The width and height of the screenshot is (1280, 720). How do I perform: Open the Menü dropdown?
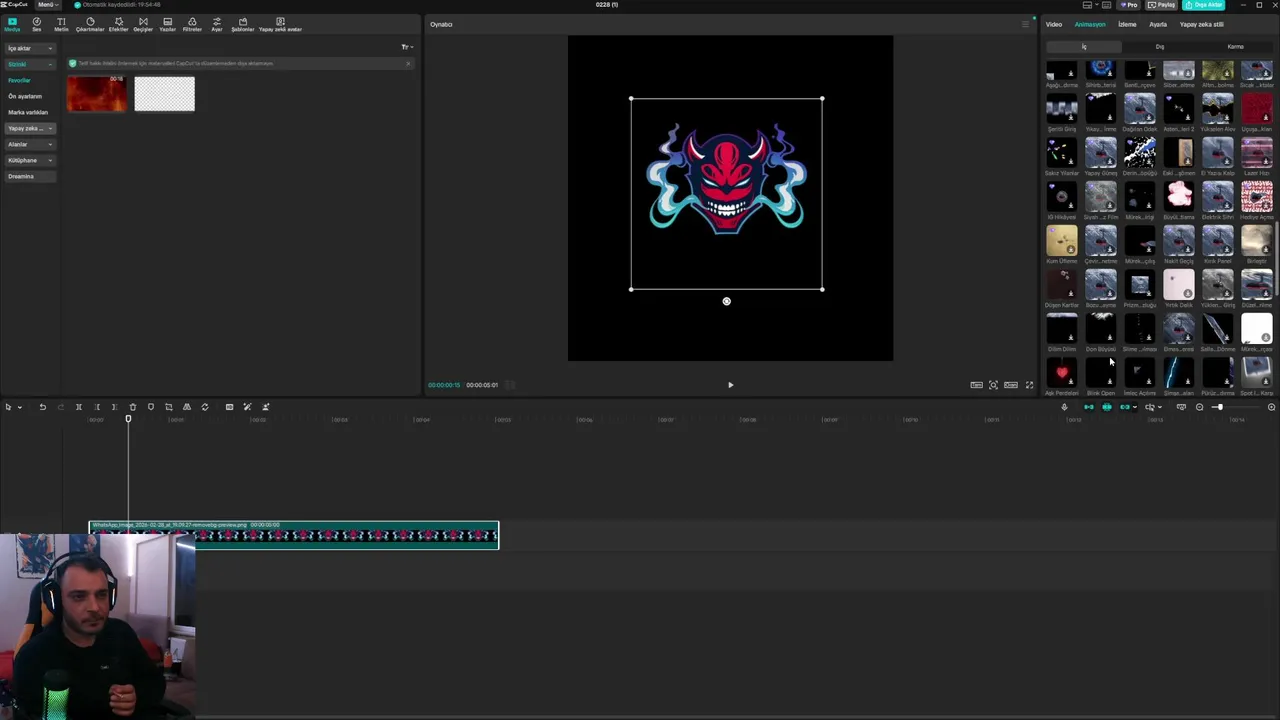46,5
